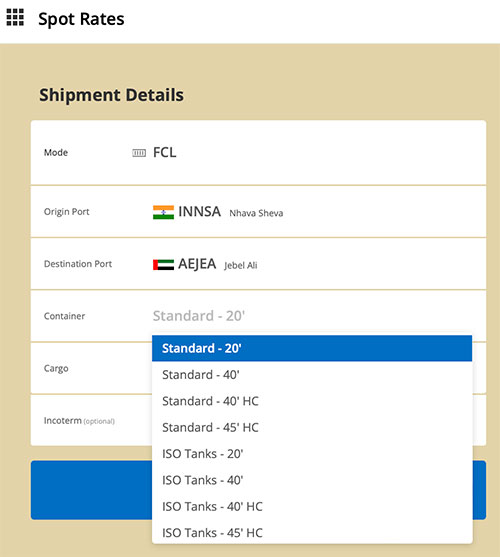Click the Spot Rates title
The image size is (500, 557).
coord(81,19)
